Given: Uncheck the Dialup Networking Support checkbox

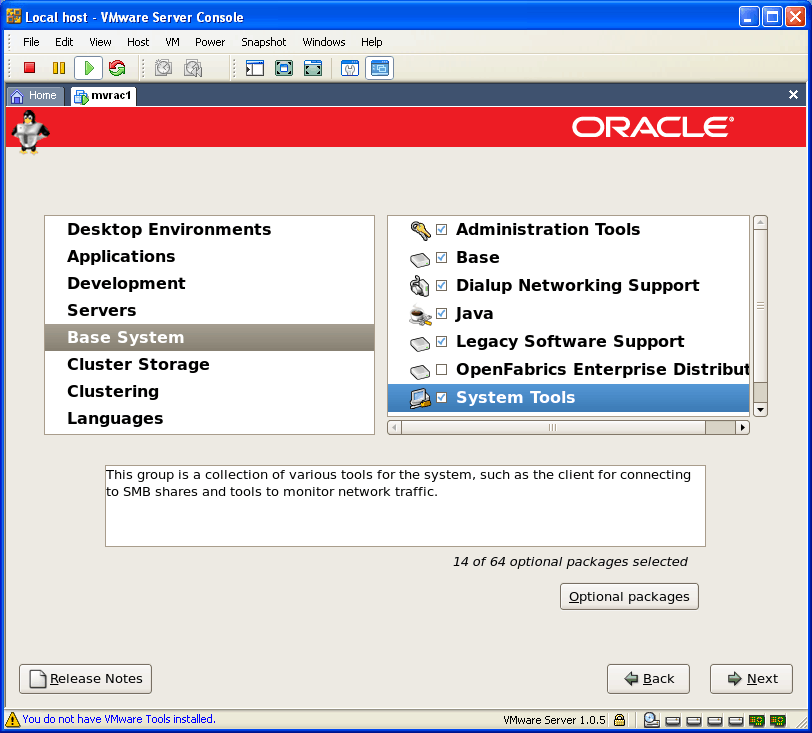Looking at the screenshot, I should tap(441, 286).
